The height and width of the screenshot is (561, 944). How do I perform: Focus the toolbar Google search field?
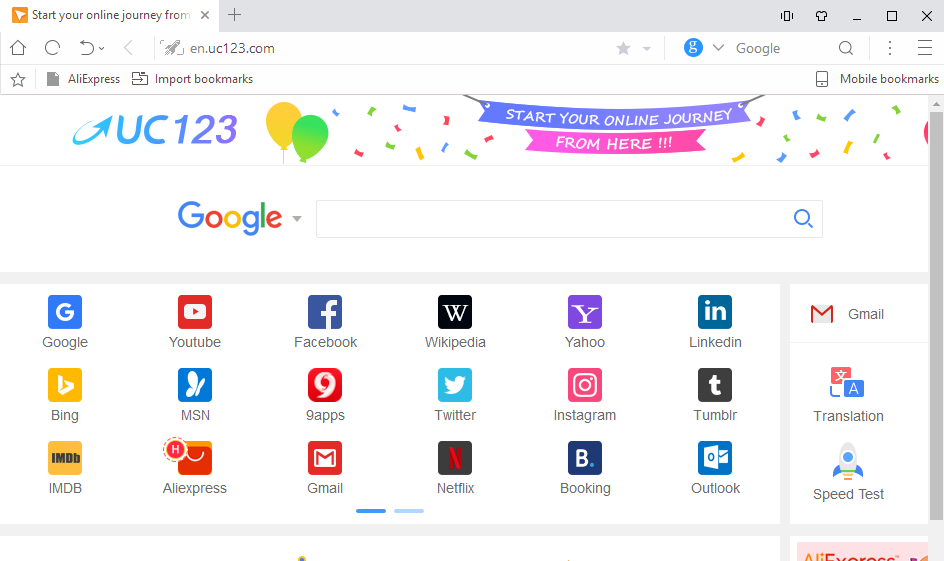click(780, 48)
